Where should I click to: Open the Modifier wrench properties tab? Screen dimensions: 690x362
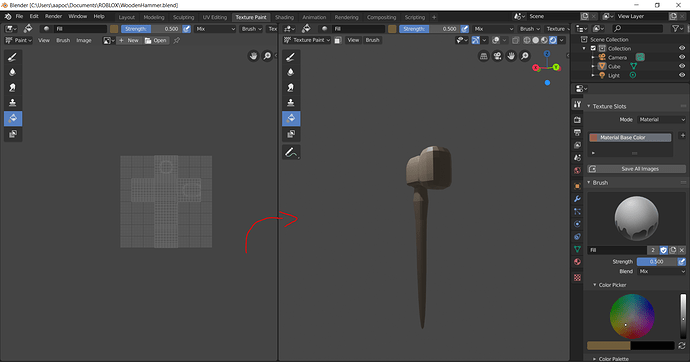(577, 199)
